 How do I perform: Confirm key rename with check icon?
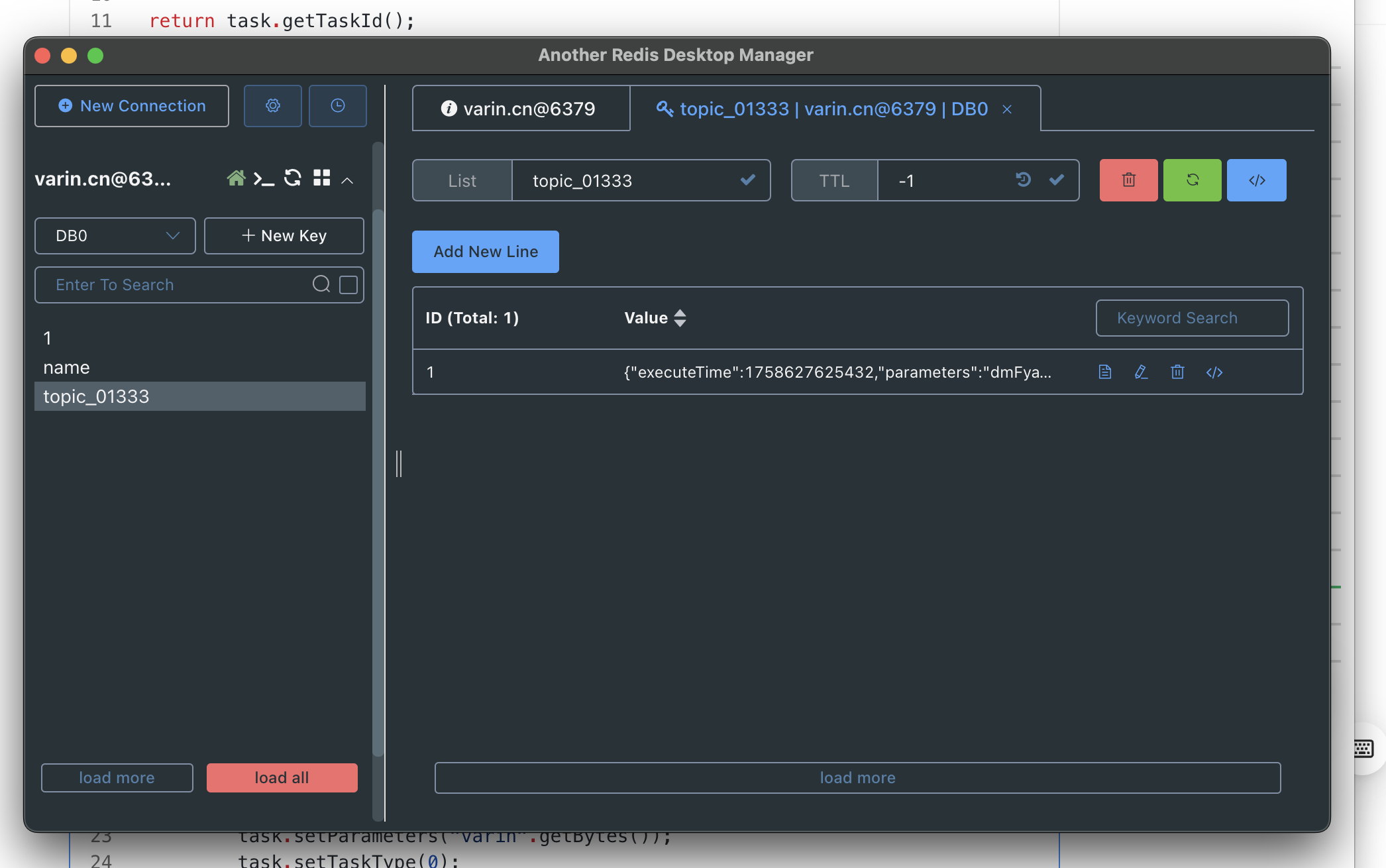tap(748, 180)
